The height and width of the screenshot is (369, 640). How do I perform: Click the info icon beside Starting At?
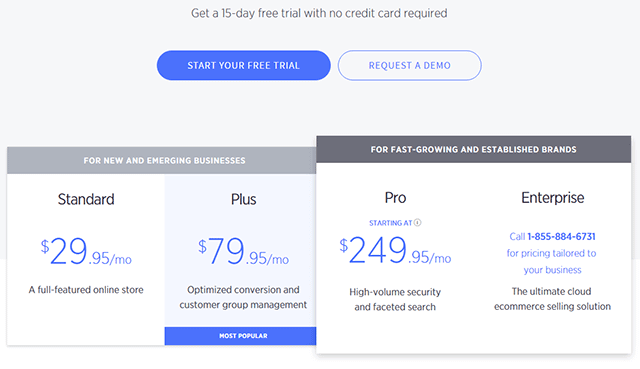pos(417,222)
